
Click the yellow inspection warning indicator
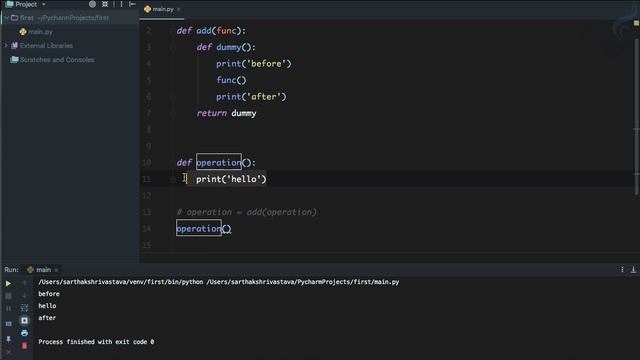point(636,23)
